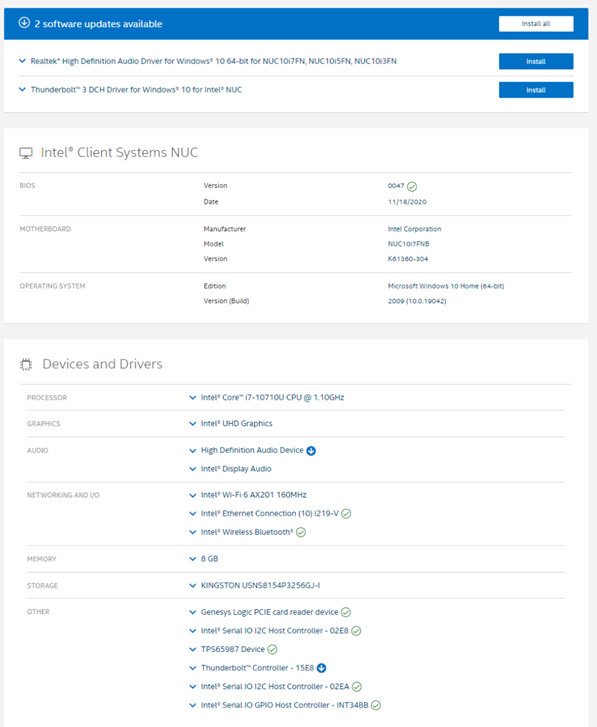This screenshot has height=727, width=597.
Task: Expand the High Definition Audio Device entry
Action: point(193,450)
